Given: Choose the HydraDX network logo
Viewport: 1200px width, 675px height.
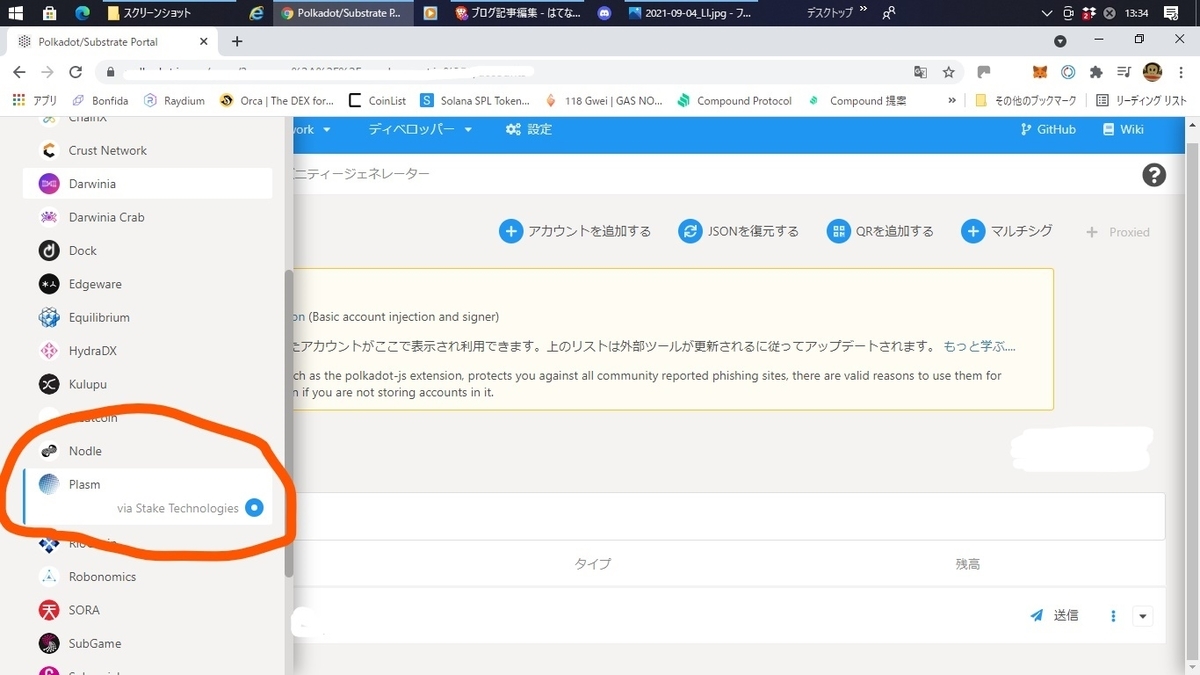Looking at the screenshot, I should (x=49, y=351).
